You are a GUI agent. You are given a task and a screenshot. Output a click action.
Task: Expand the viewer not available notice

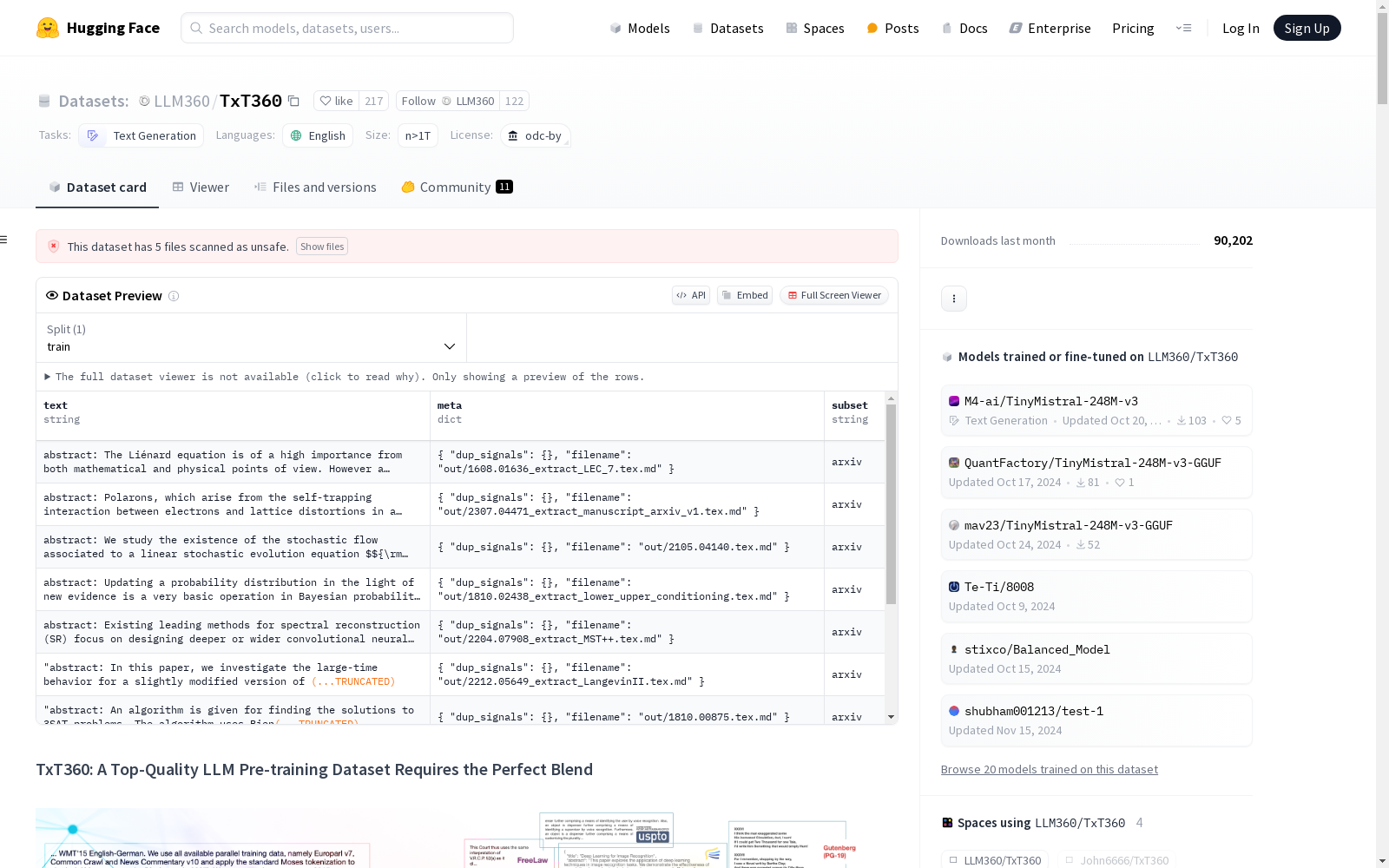[x=345, y=377]
